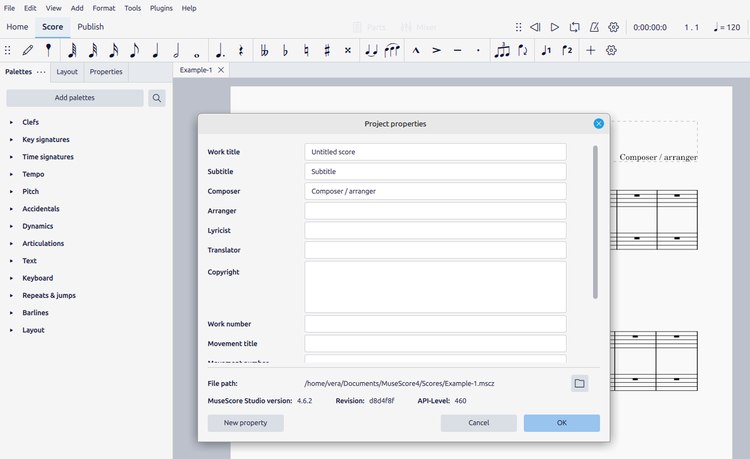This screenshot has width=750, height=459.
Task: Flip note direction
Action: 523,50
